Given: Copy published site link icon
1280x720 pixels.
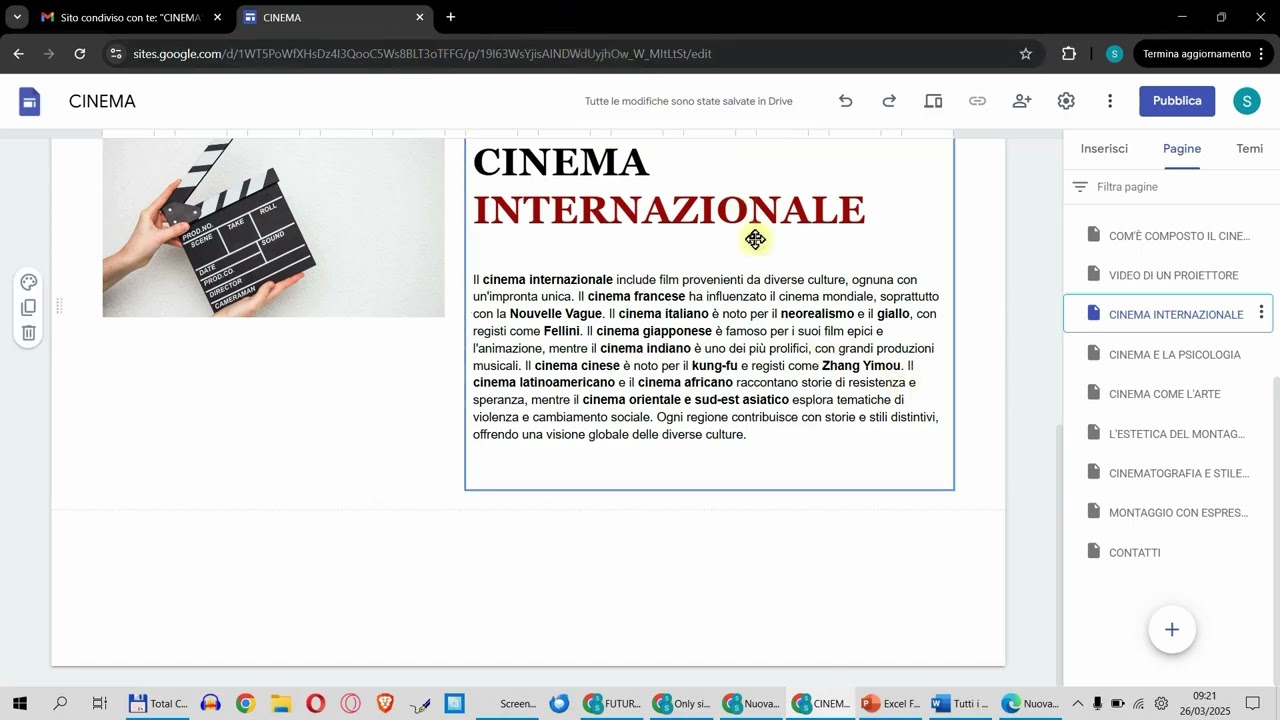Looking at the screenshot, I should click(x=978, y=101).
